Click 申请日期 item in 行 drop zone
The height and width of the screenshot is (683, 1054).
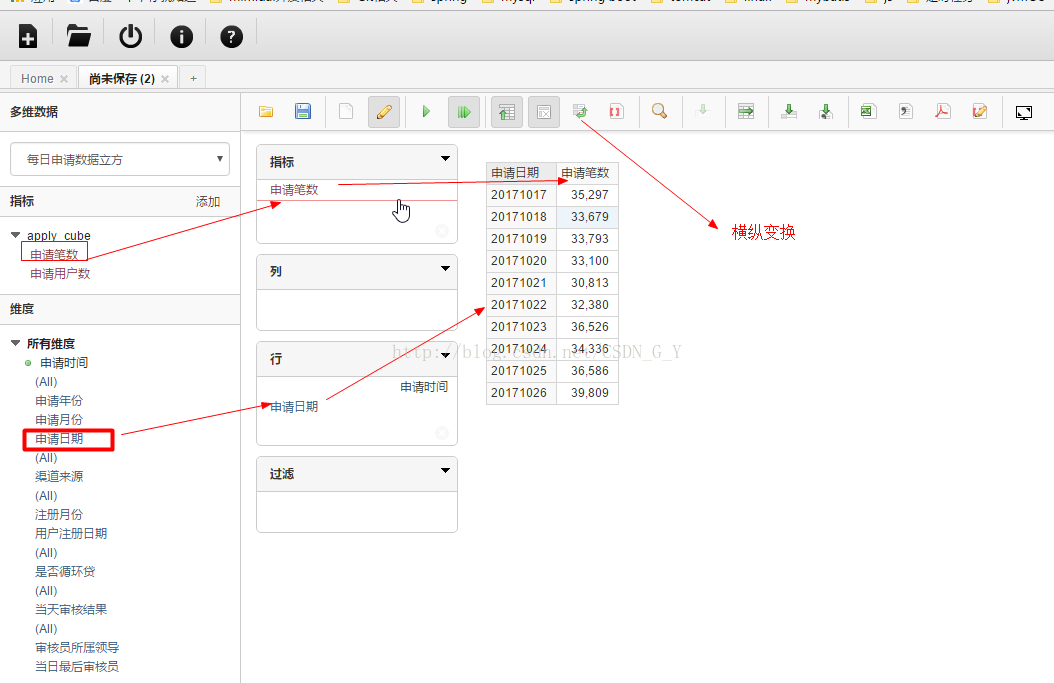tap(294, 407)
